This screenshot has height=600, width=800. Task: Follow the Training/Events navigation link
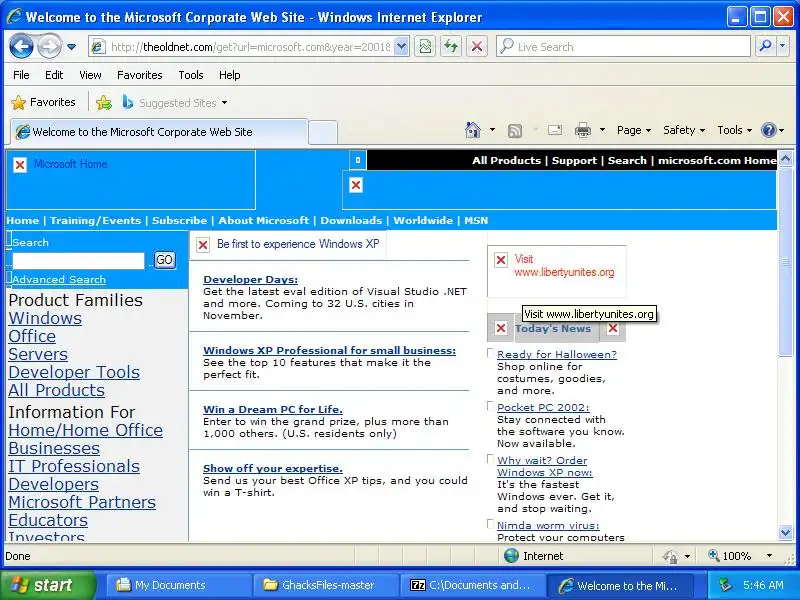[x=95, y=220]
